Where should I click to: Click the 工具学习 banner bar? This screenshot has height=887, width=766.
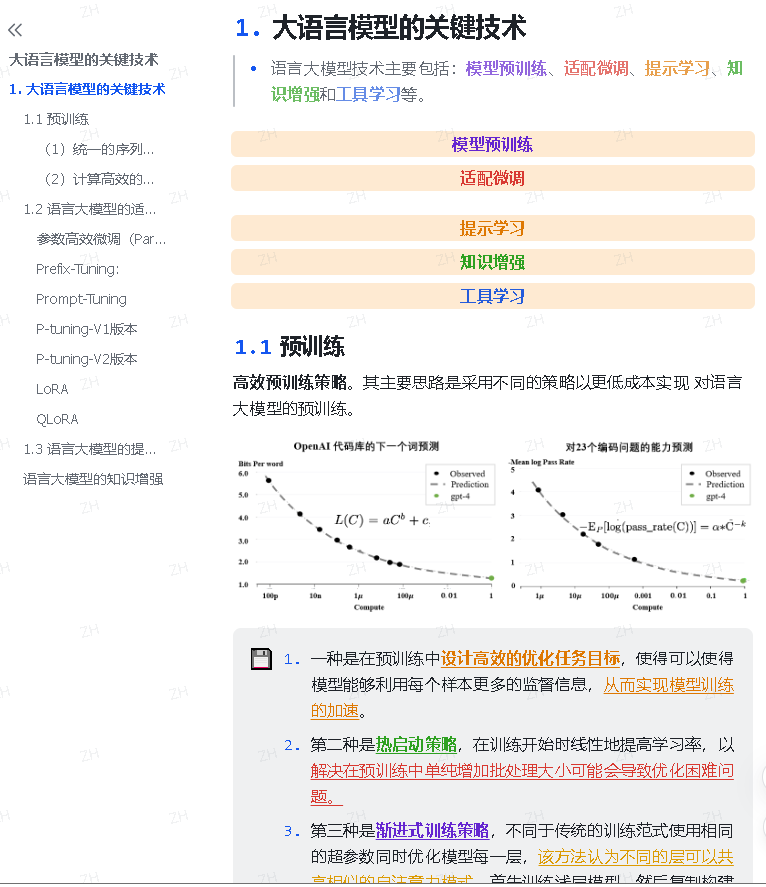[x=493, y=296]
